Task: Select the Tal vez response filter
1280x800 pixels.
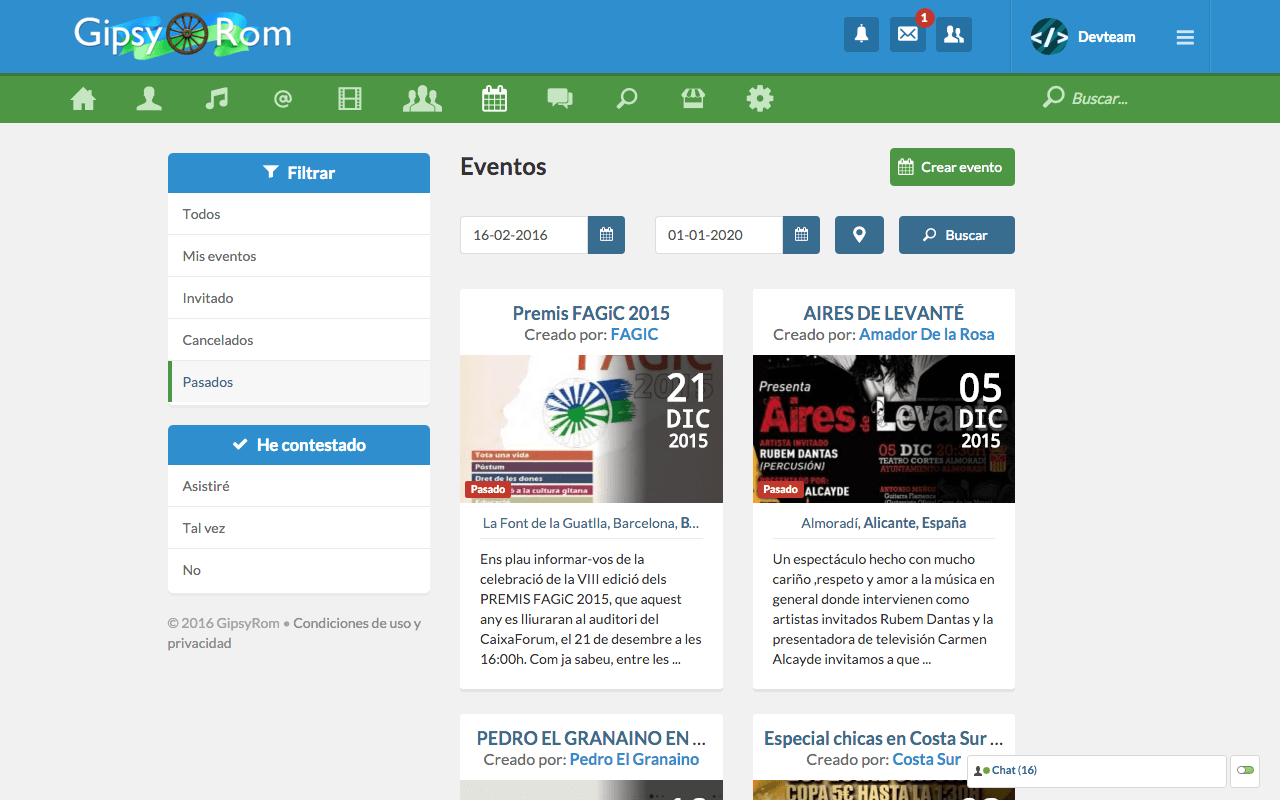Action: pyautogui.click(x=298, y=527)
